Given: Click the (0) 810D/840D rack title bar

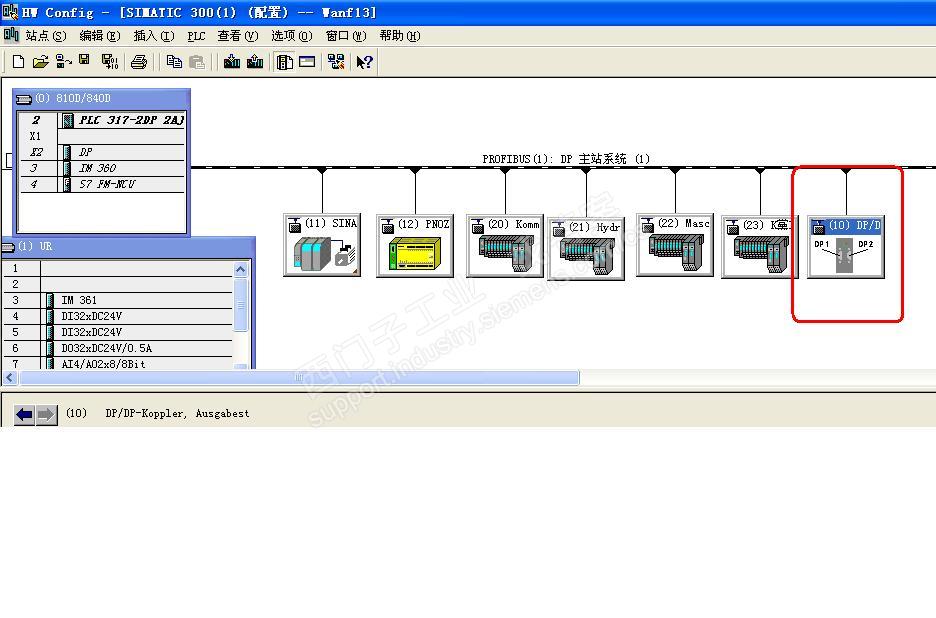Looking at the screenshot, I should pos(101,98).
